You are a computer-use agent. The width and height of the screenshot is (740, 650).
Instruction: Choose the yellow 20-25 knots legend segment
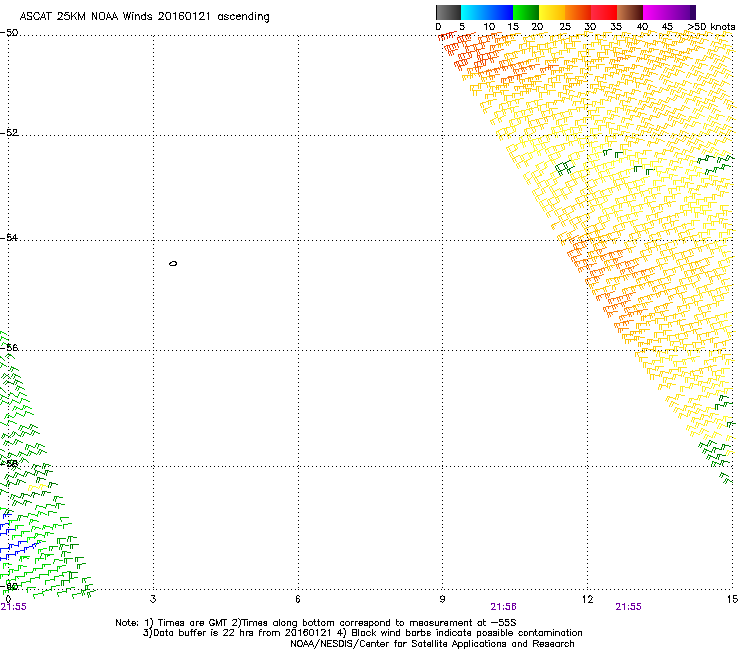pos(552,12)
